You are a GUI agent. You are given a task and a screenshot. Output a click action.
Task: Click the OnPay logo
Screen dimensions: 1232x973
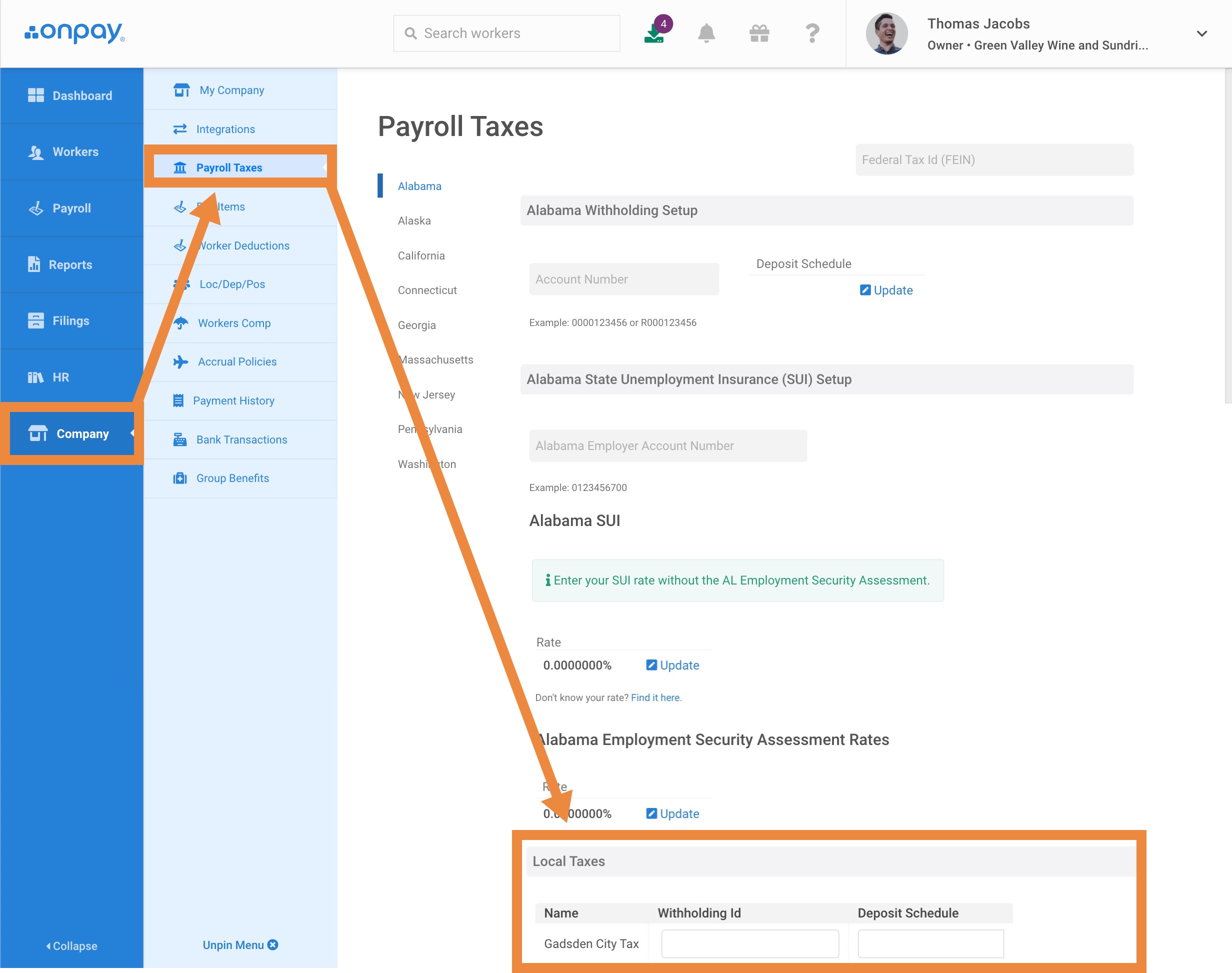pyautogui.click(x=74, y=32)
